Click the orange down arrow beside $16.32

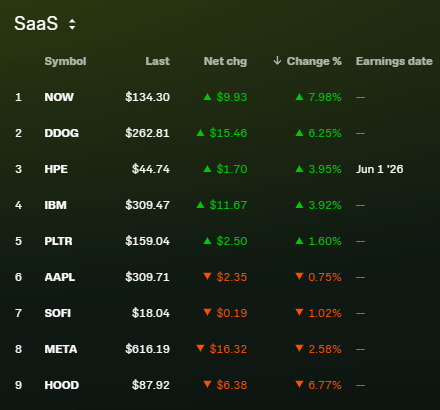pyautogui.click(x=200, y=348)
